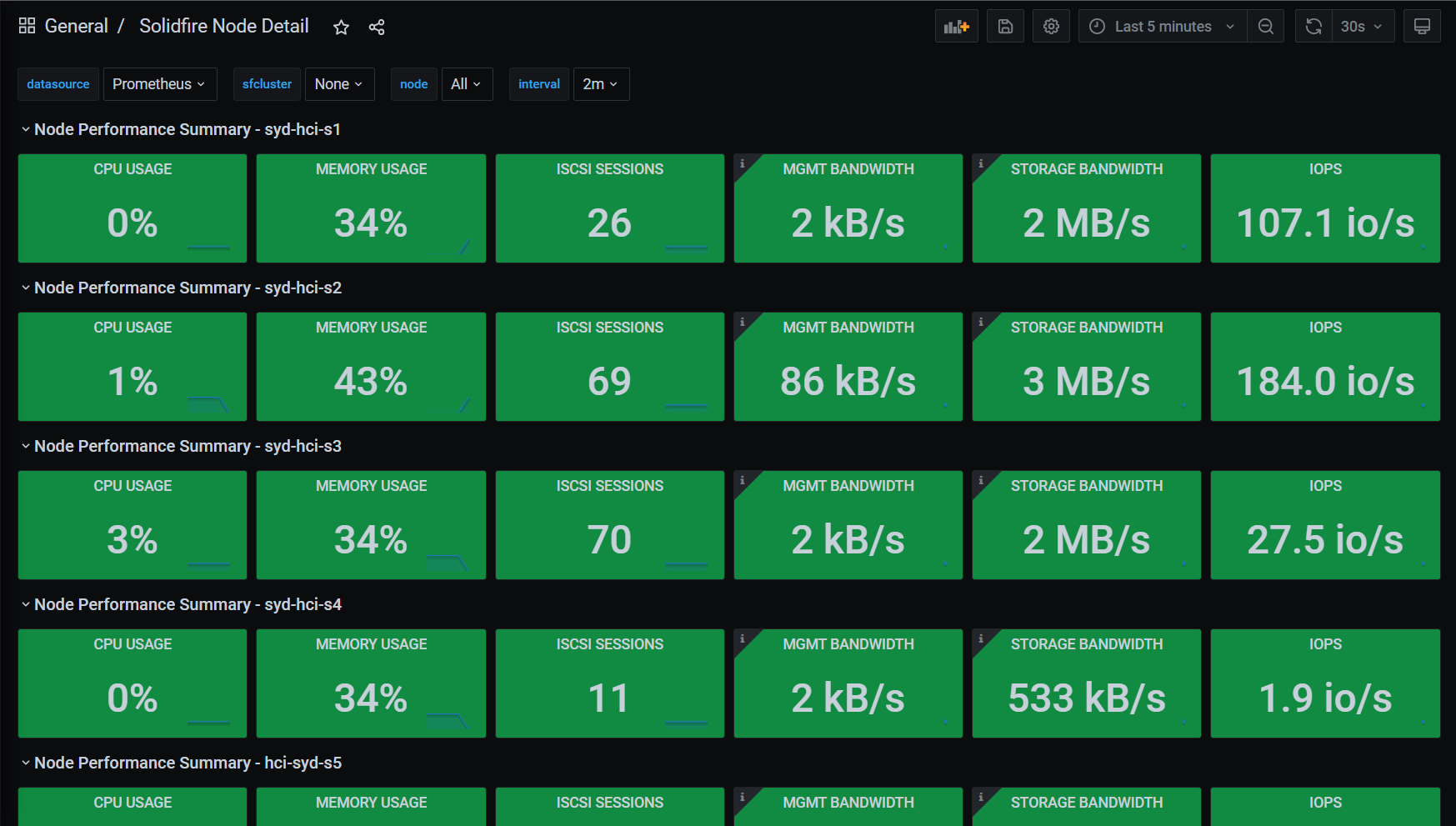
Task: Click the 69 iSCSI sessions value
Action: coord(609,382)
